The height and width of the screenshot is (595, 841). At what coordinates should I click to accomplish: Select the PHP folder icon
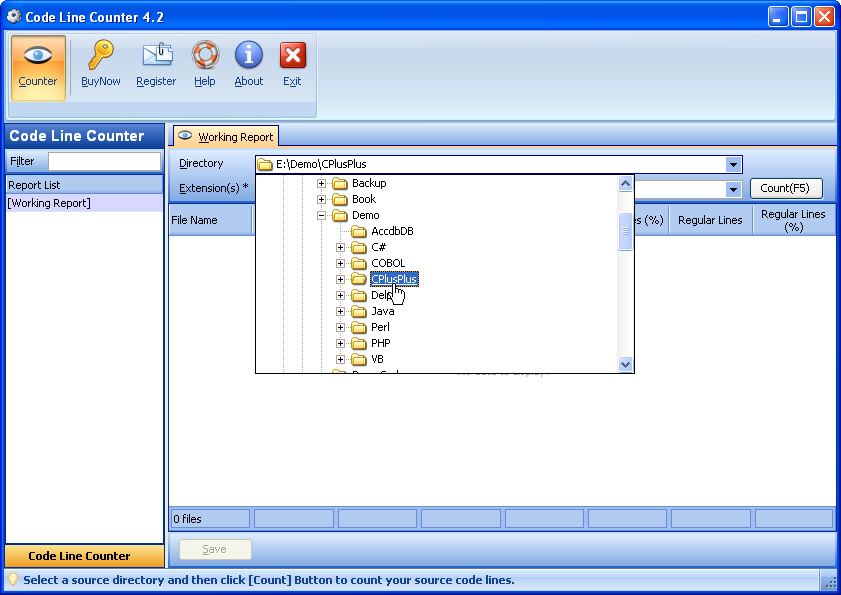(359, 343)
